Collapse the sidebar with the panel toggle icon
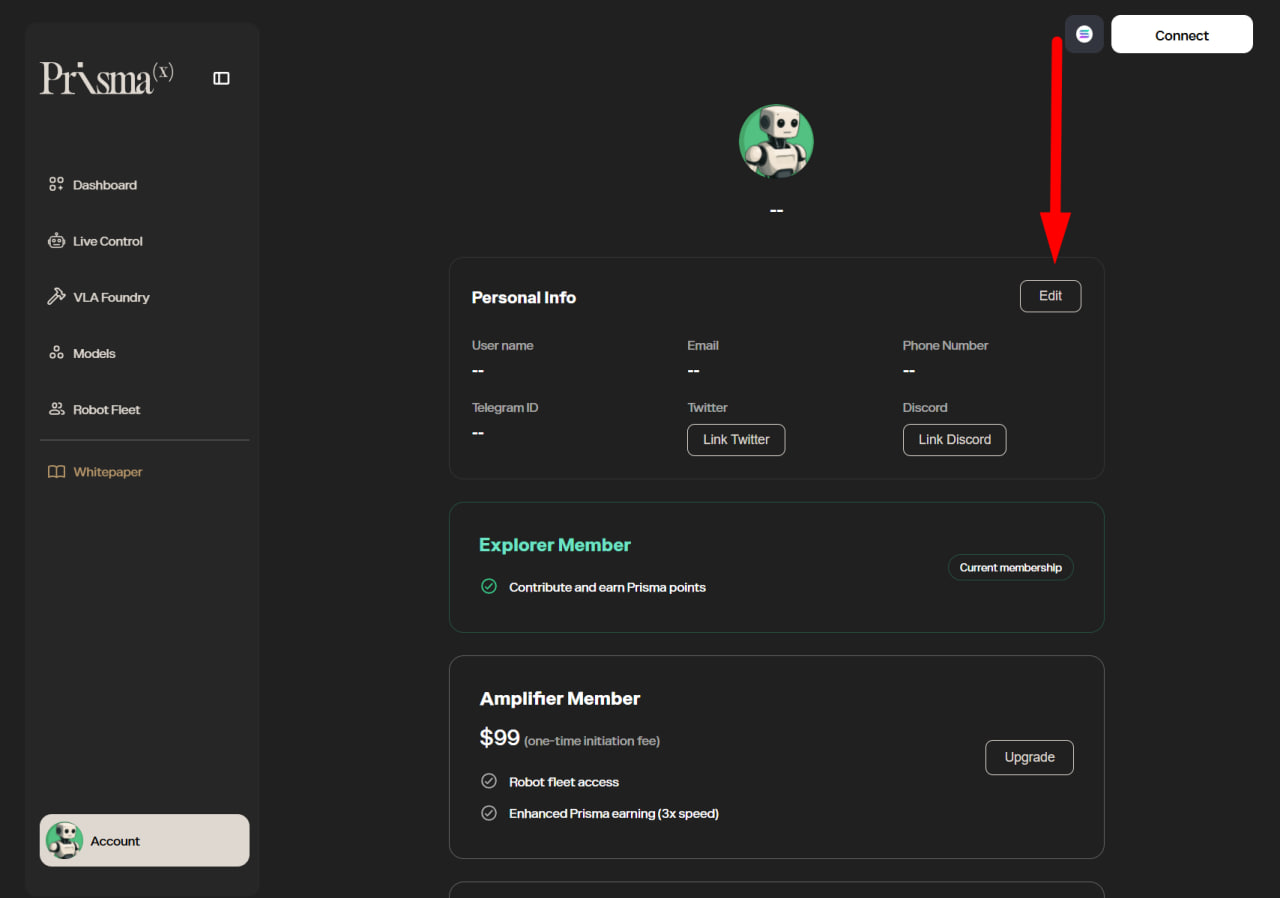Image resolution: width=1280 pixels, height=898 pixels. (x=222, y=78)
